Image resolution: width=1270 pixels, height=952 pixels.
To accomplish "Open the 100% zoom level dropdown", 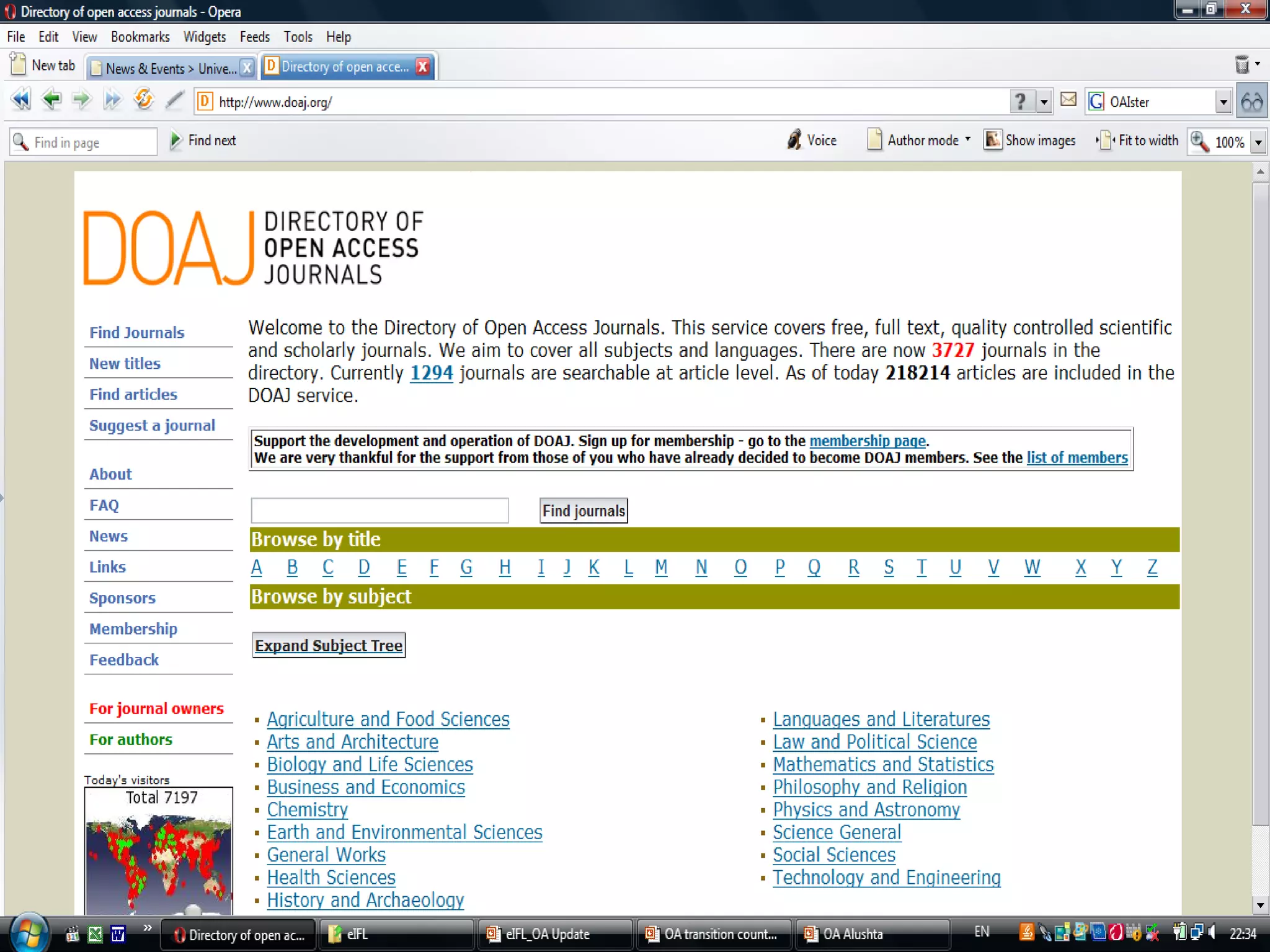I will point(1258,143).
